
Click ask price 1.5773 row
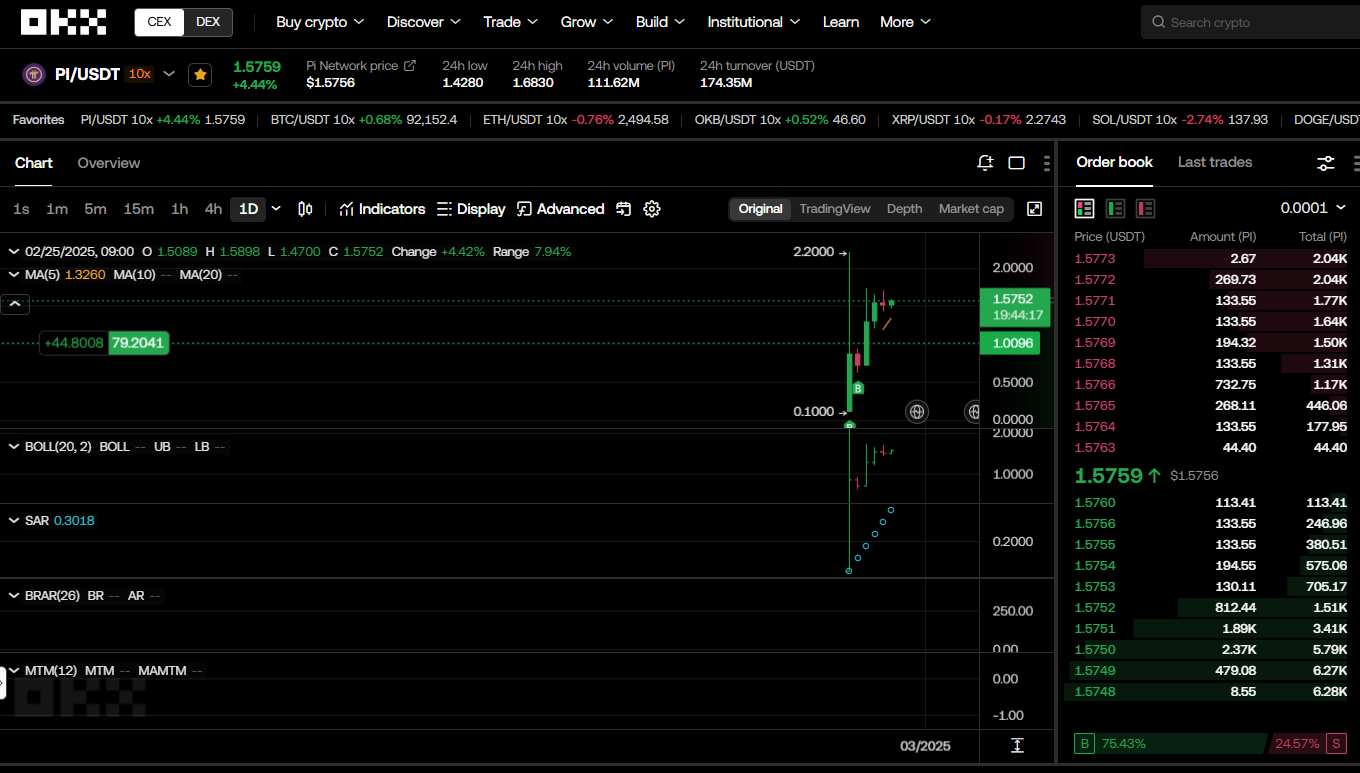coord(1211,259)
